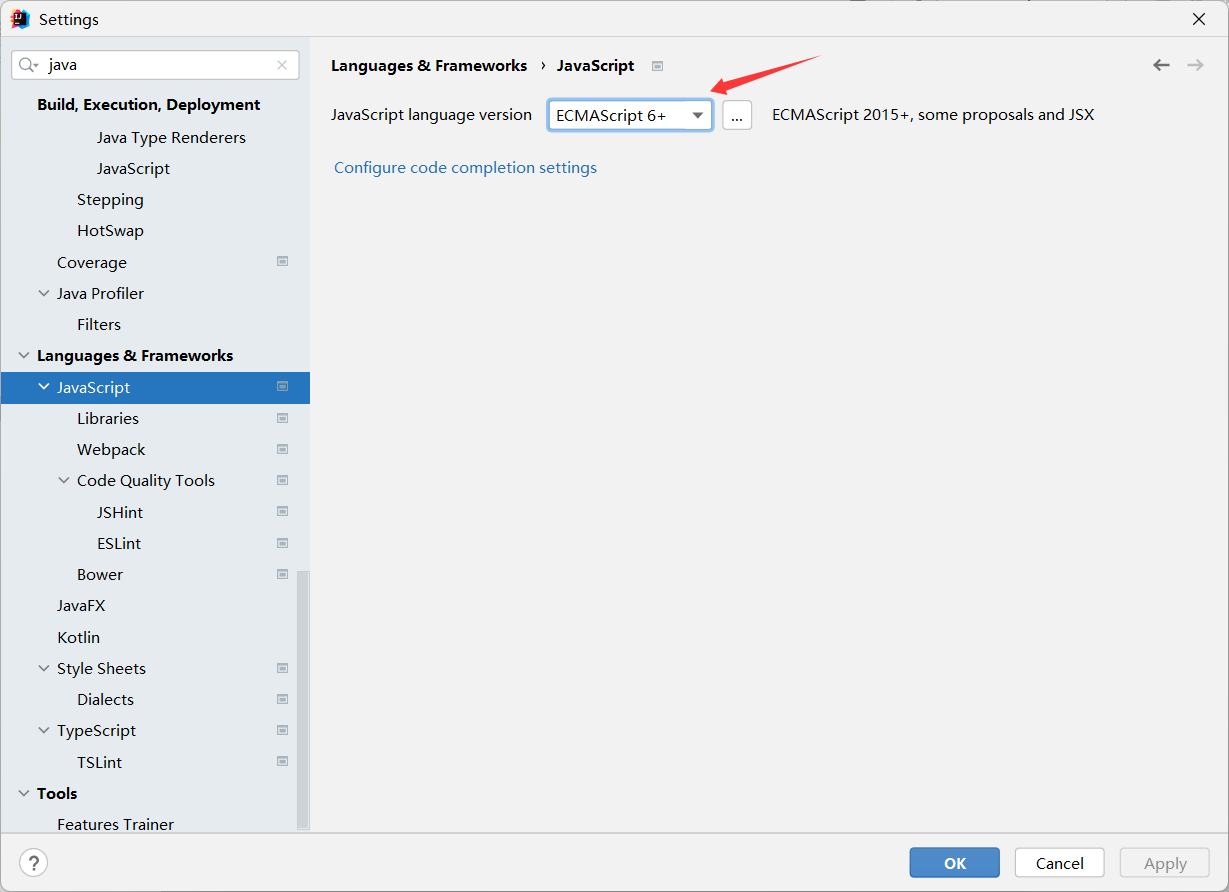Collapse the Tools section
Image resolution: width=1229 pixels, height=892 pixels.
pyautogui.click(x=24, y=793)
